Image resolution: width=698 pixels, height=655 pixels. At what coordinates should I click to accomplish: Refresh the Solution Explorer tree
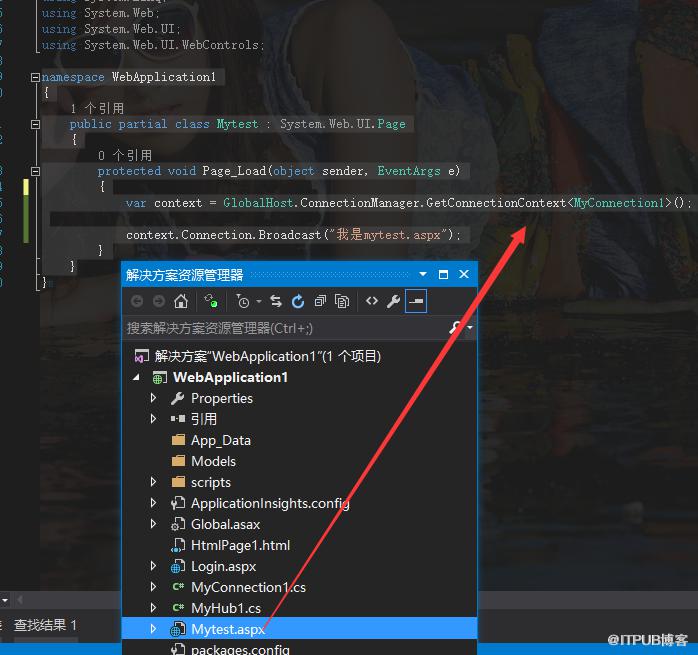click(298, 301)
